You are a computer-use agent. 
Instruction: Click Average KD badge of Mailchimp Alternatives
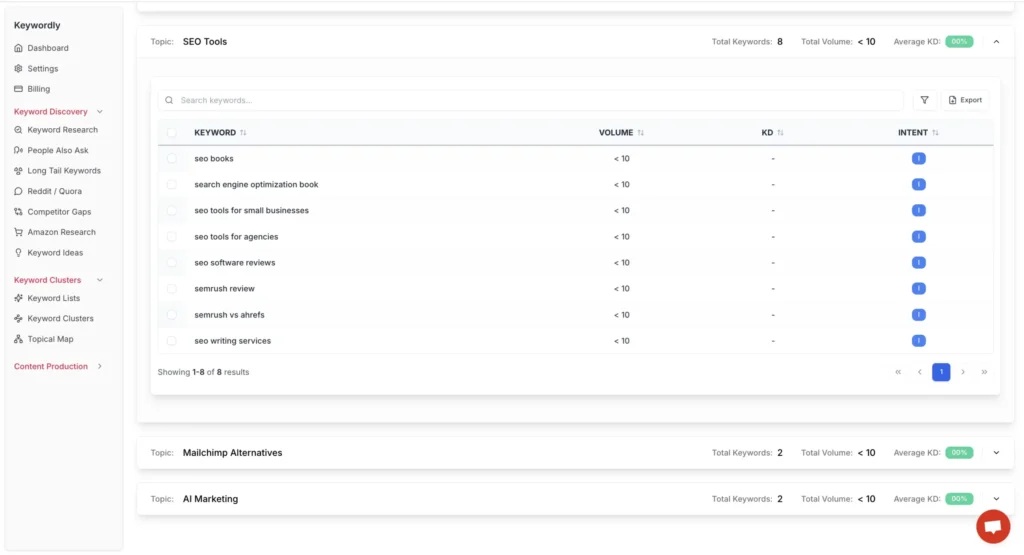click(x=959, y=452)
